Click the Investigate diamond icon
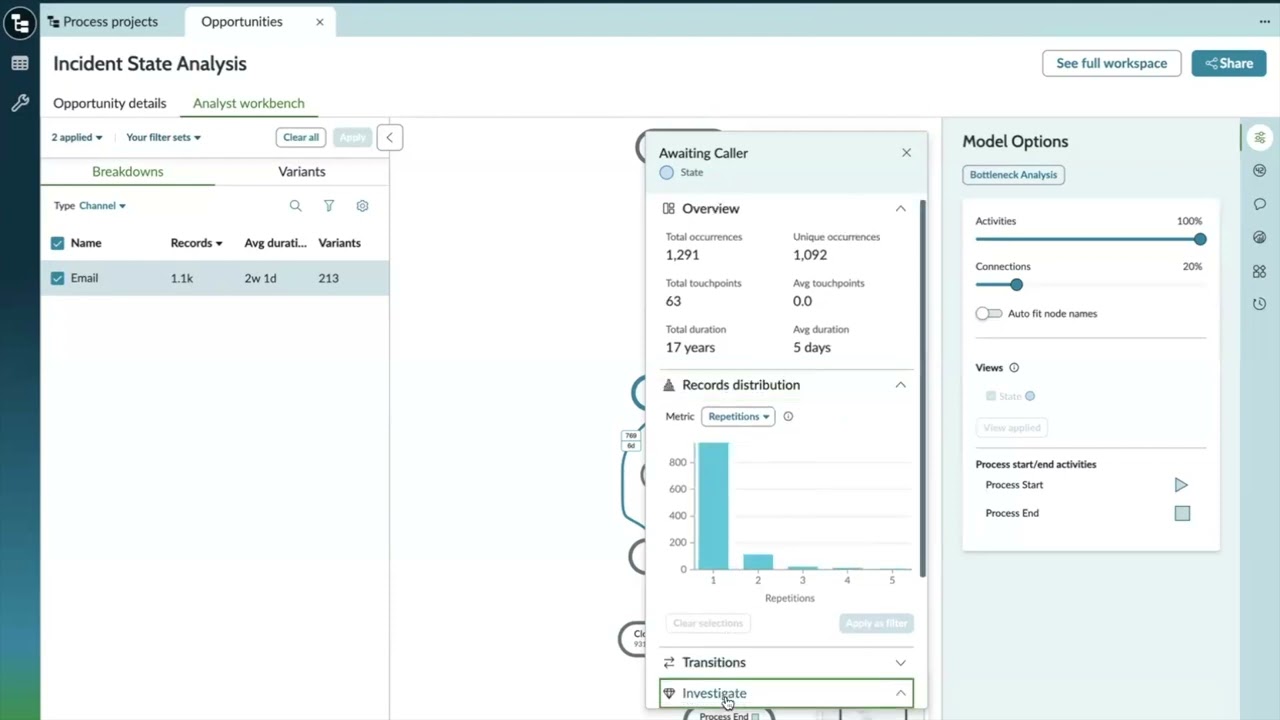 pos(669,693)
